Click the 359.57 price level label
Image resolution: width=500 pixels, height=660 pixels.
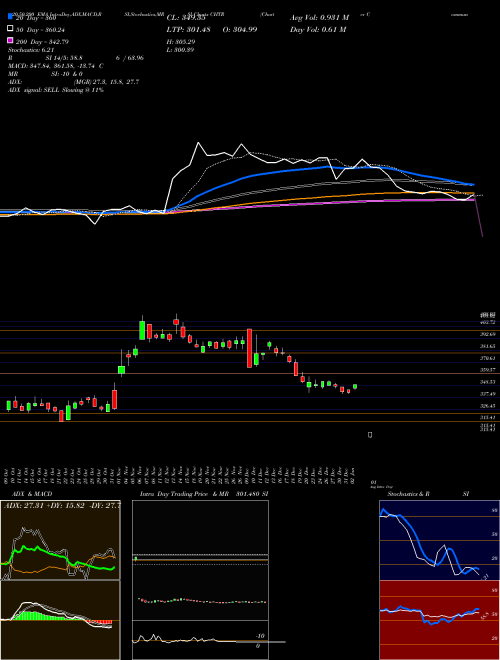[x=487, y=370]
